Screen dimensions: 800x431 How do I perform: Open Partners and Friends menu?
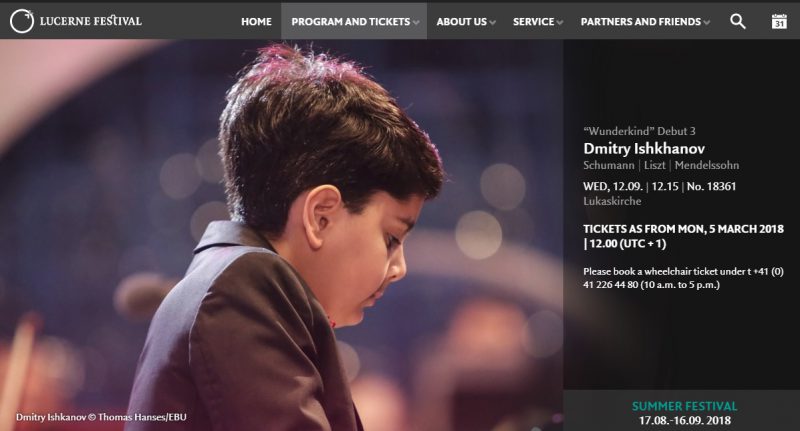(640, 21)
